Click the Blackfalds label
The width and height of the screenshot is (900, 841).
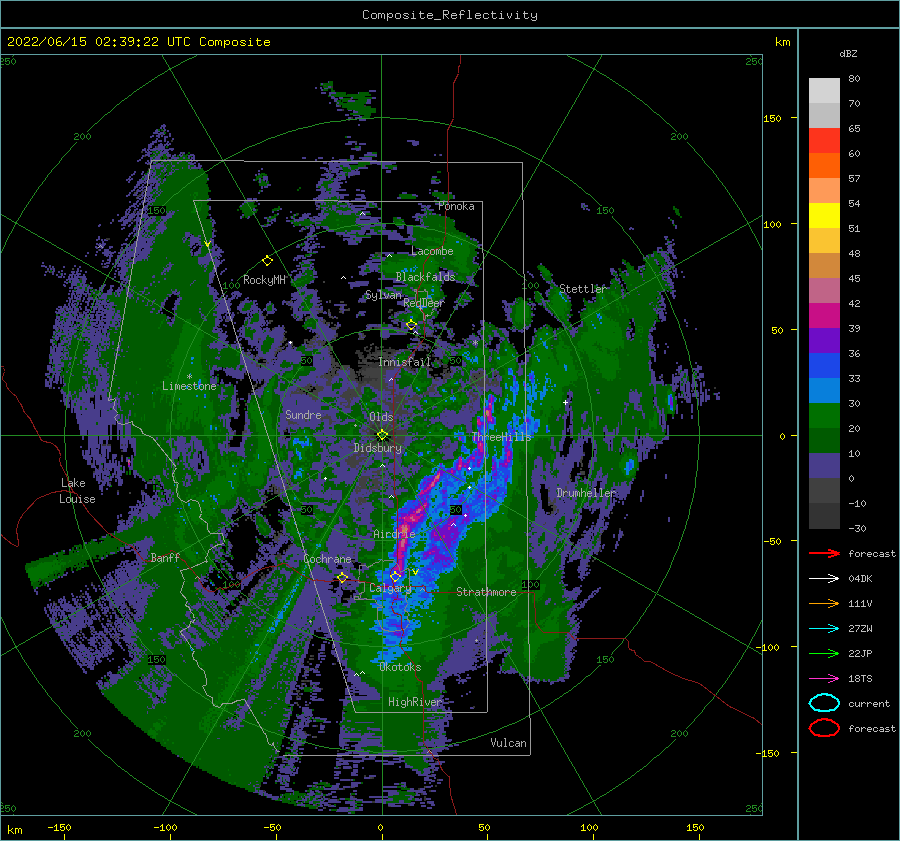(x=425, y=277)
